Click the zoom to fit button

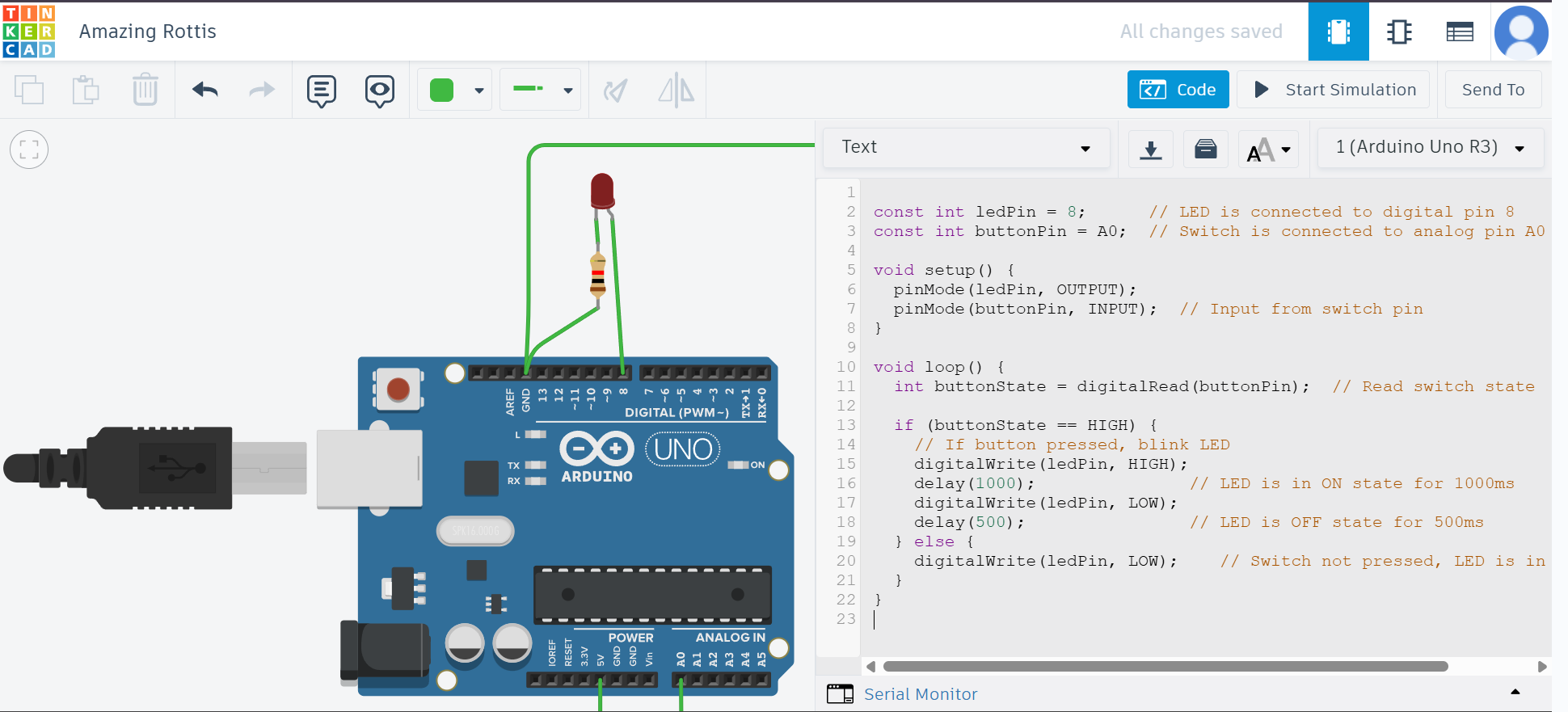tap(29, 150)
